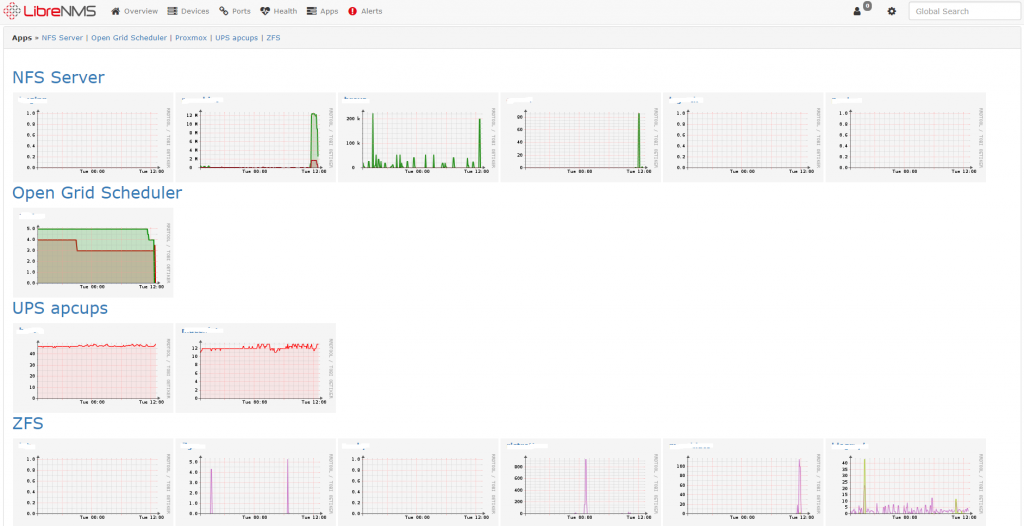Open the ZFS section heading
This screenshot has height=526, width=1024.
[x=28, y=423]
